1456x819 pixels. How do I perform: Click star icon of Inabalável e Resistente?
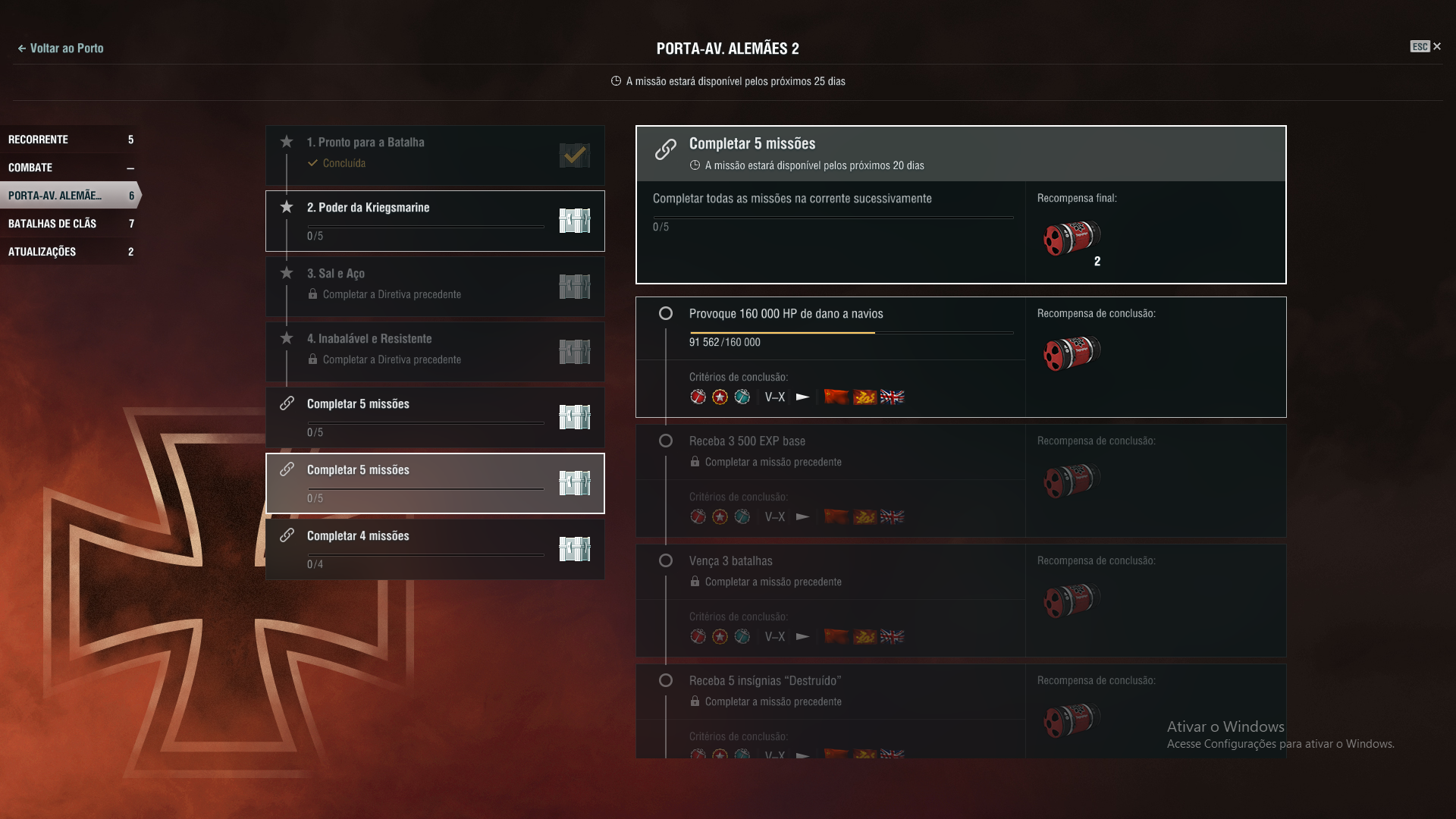click(x=287, y=338)
